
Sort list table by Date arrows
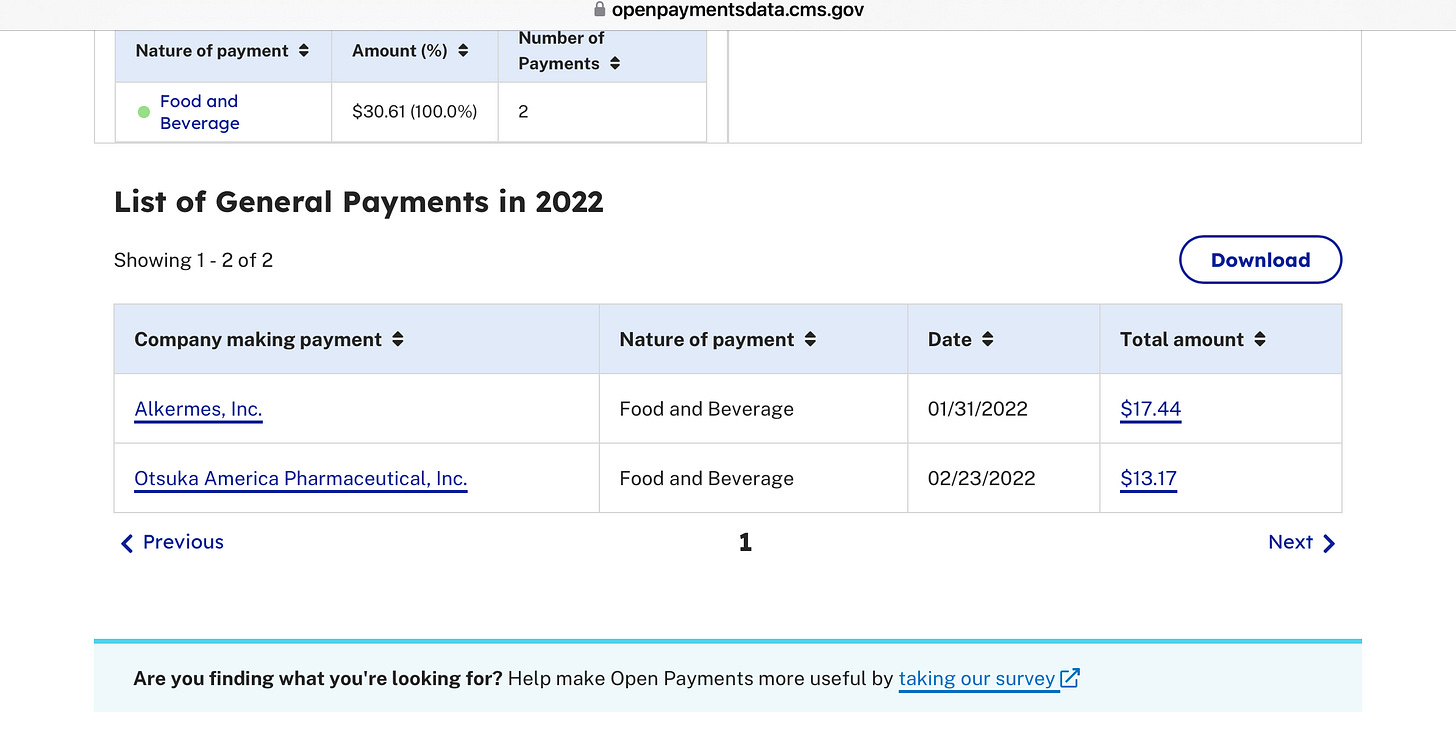(988, 339)
